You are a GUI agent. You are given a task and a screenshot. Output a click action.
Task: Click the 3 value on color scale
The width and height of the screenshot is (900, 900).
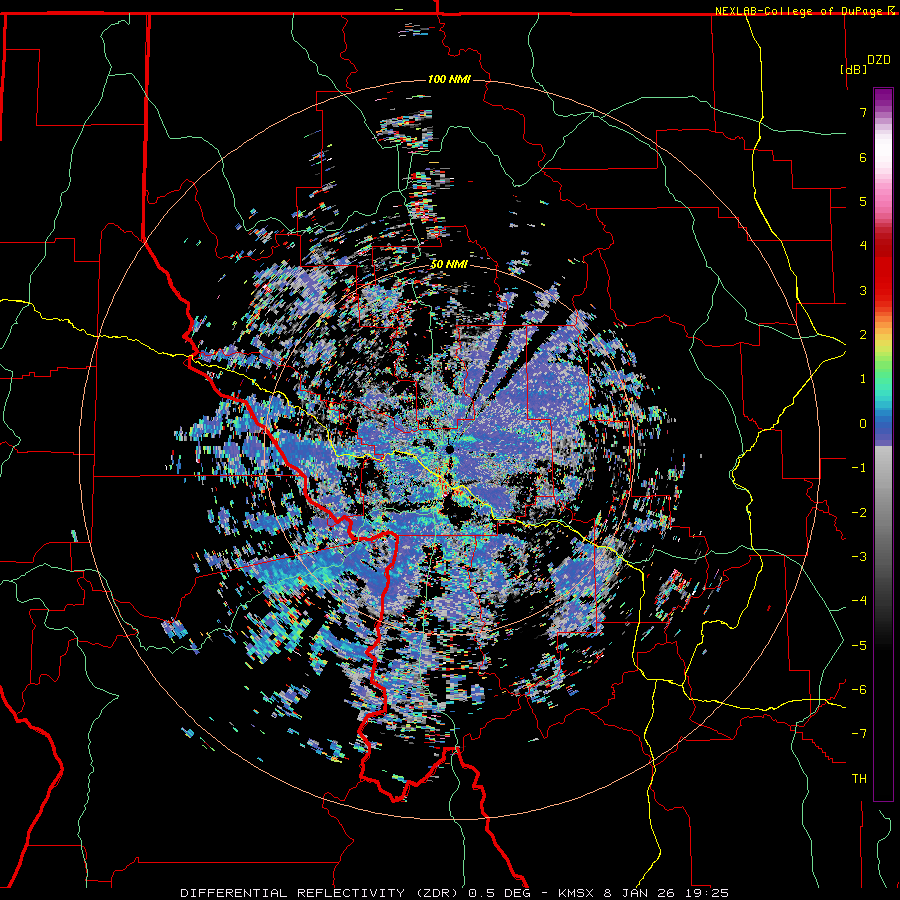863,290
